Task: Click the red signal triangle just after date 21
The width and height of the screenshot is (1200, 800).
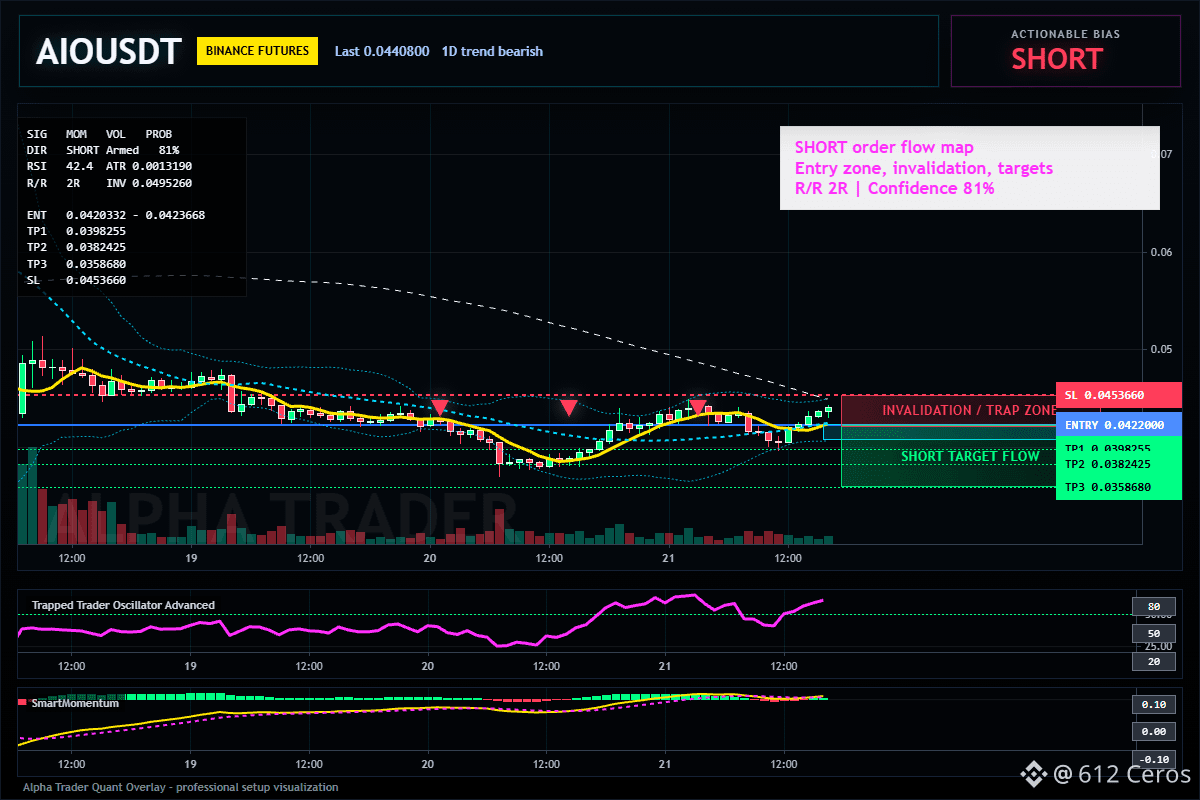Action: point(698,407)
